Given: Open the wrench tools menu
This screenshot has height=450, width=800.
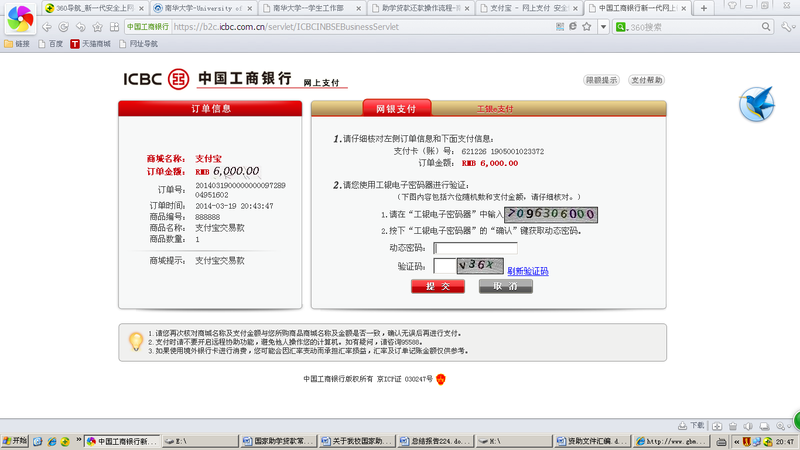Looking at the screenshot, I should [x=787, y=27].
